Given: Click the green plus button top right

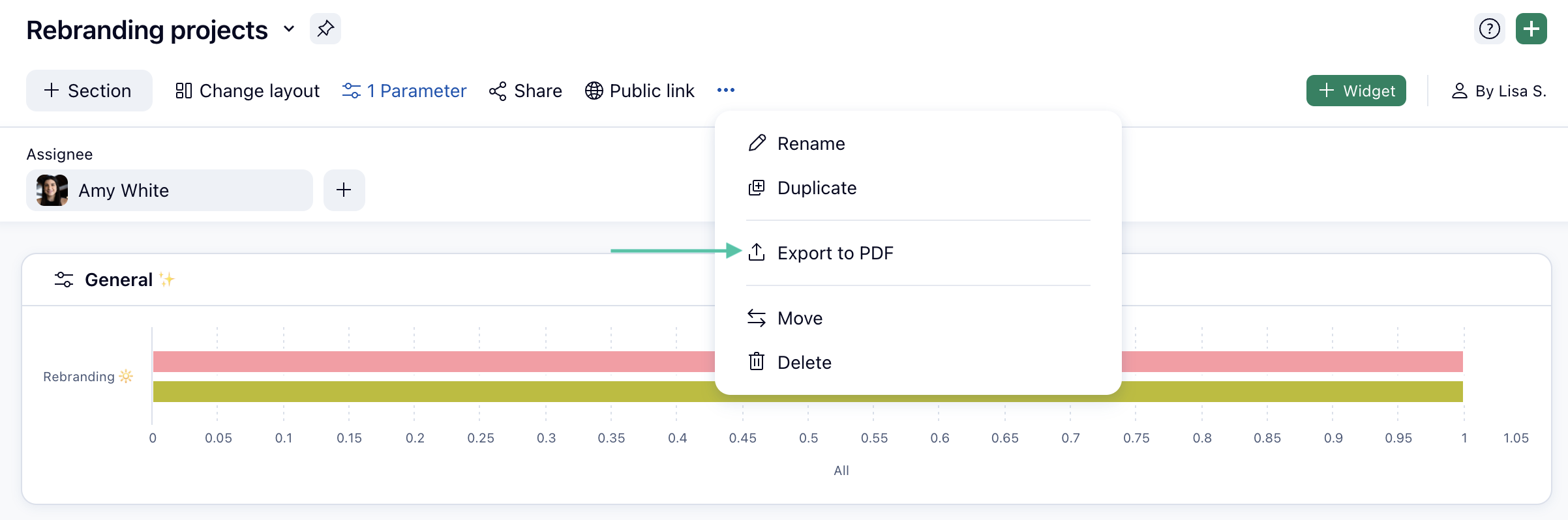Looking at the screenshot, I should [1531, 29].
